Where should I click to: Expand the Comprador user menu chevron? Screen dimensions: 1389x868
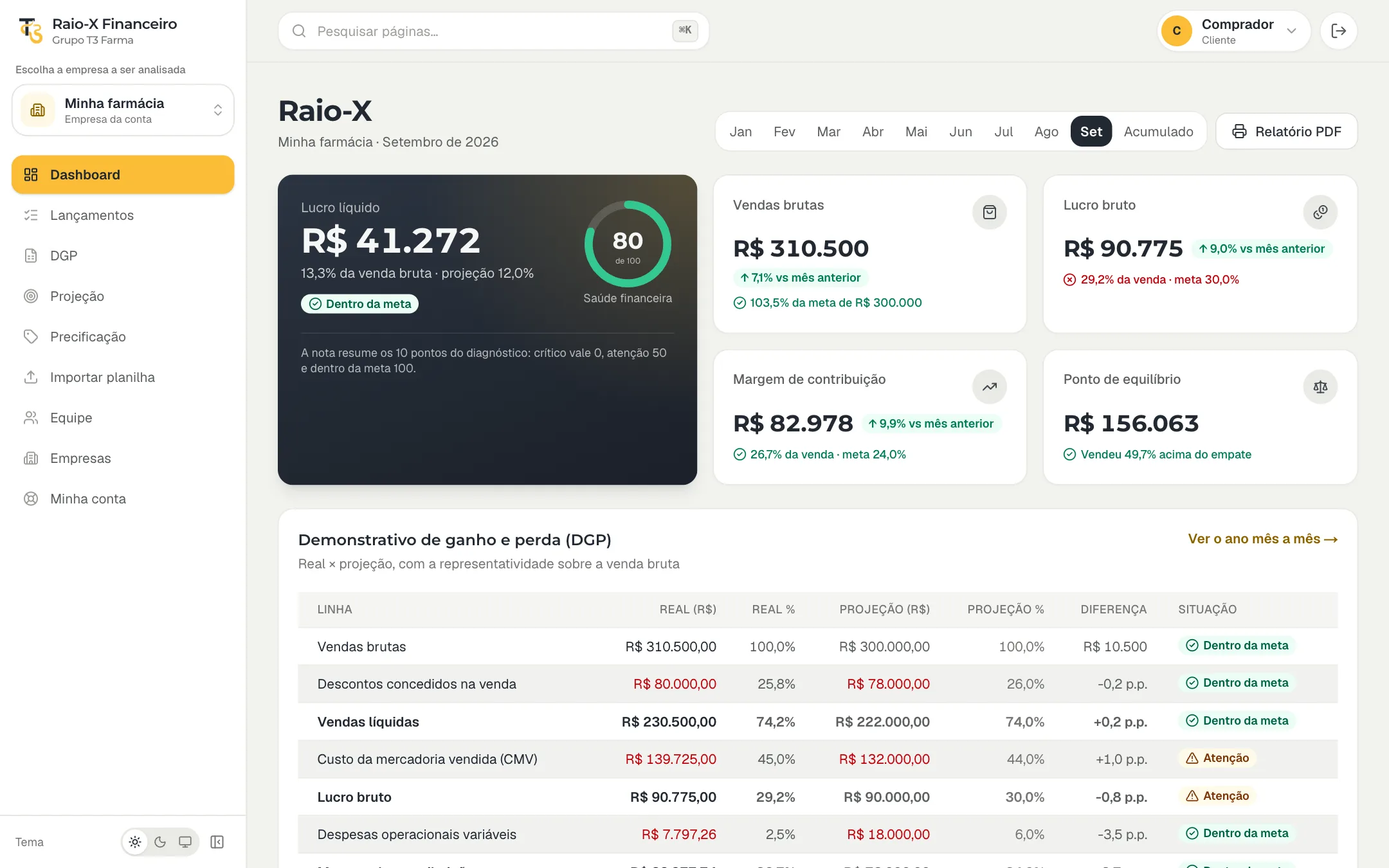[1291, 31]
